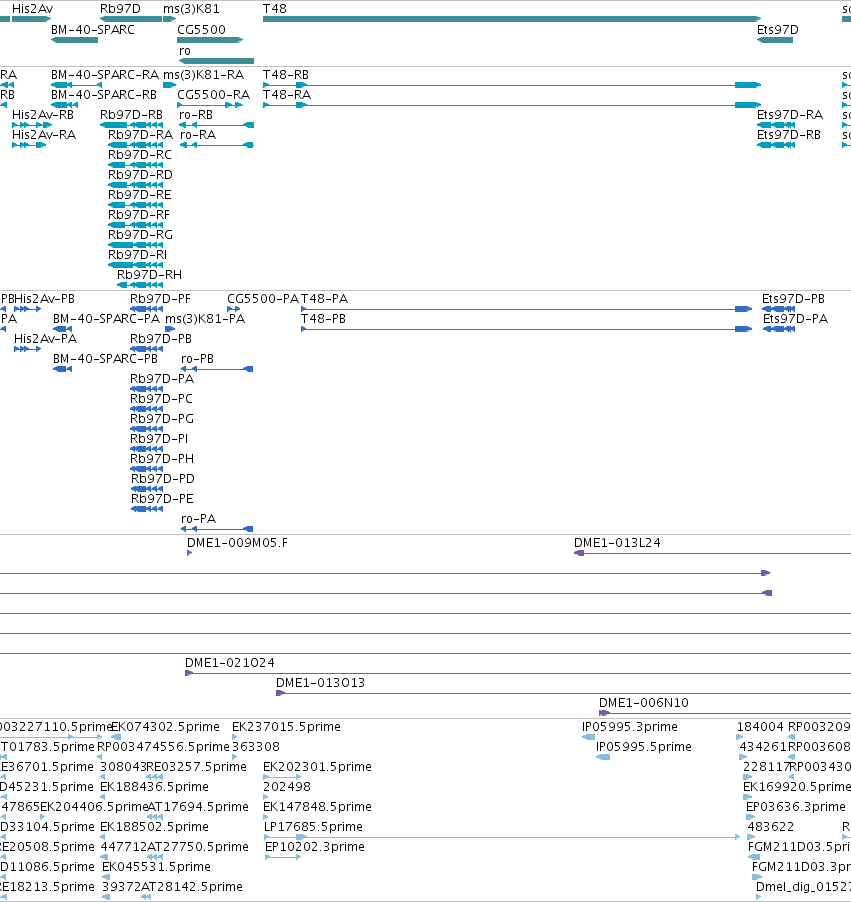Click the ro-PA protein label
Image resolution: width=851 pixels, height=902 pixels.
point(199,519)
